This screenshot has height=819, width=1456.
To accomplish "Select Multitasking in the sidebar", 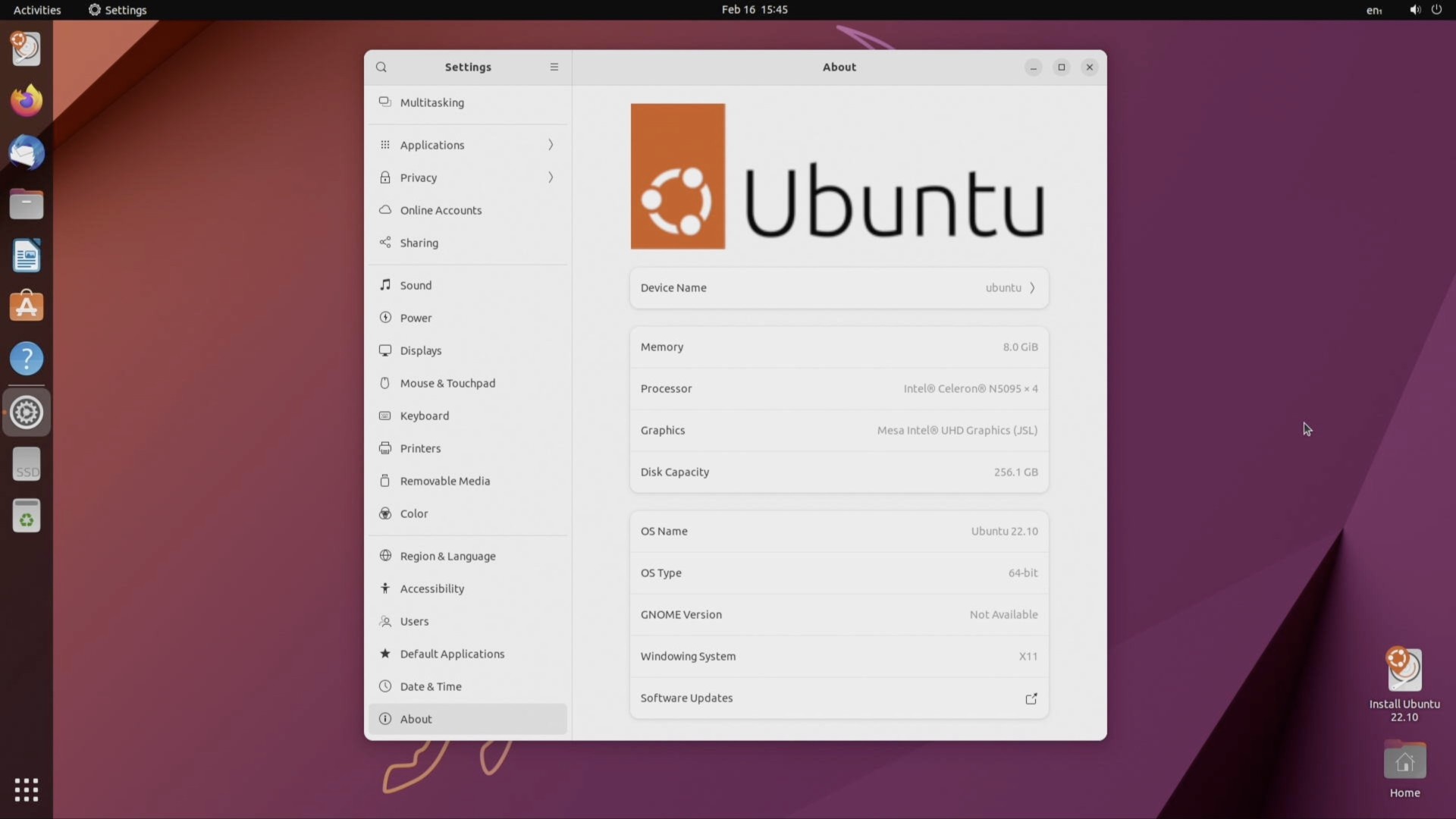I will 468,102.
